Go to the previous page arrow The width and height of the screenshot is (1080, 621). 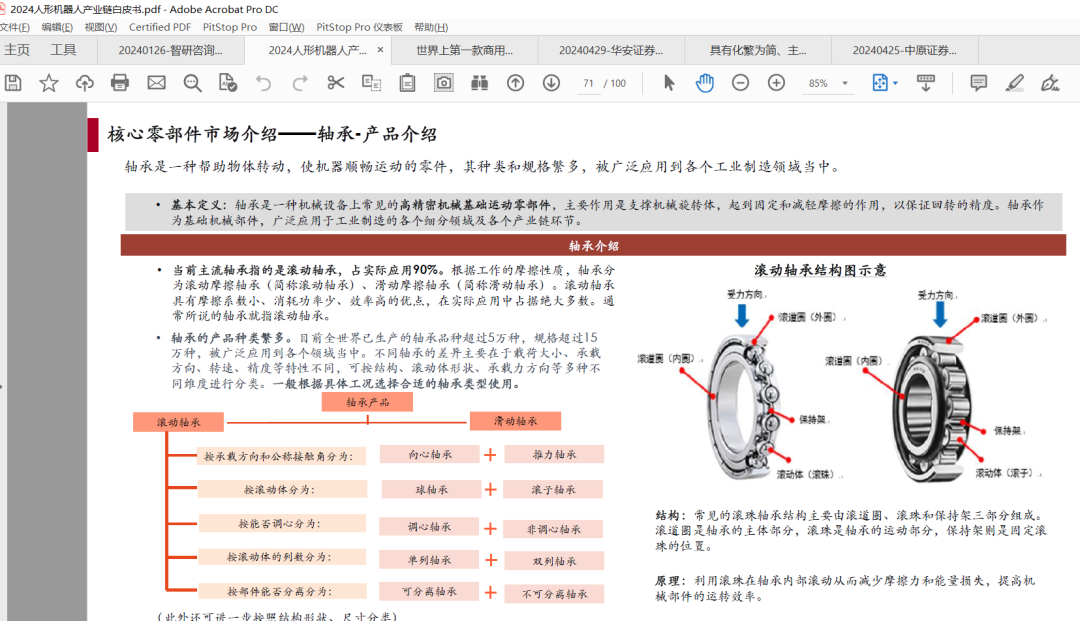pyautogui.click(x=515, y=83)
